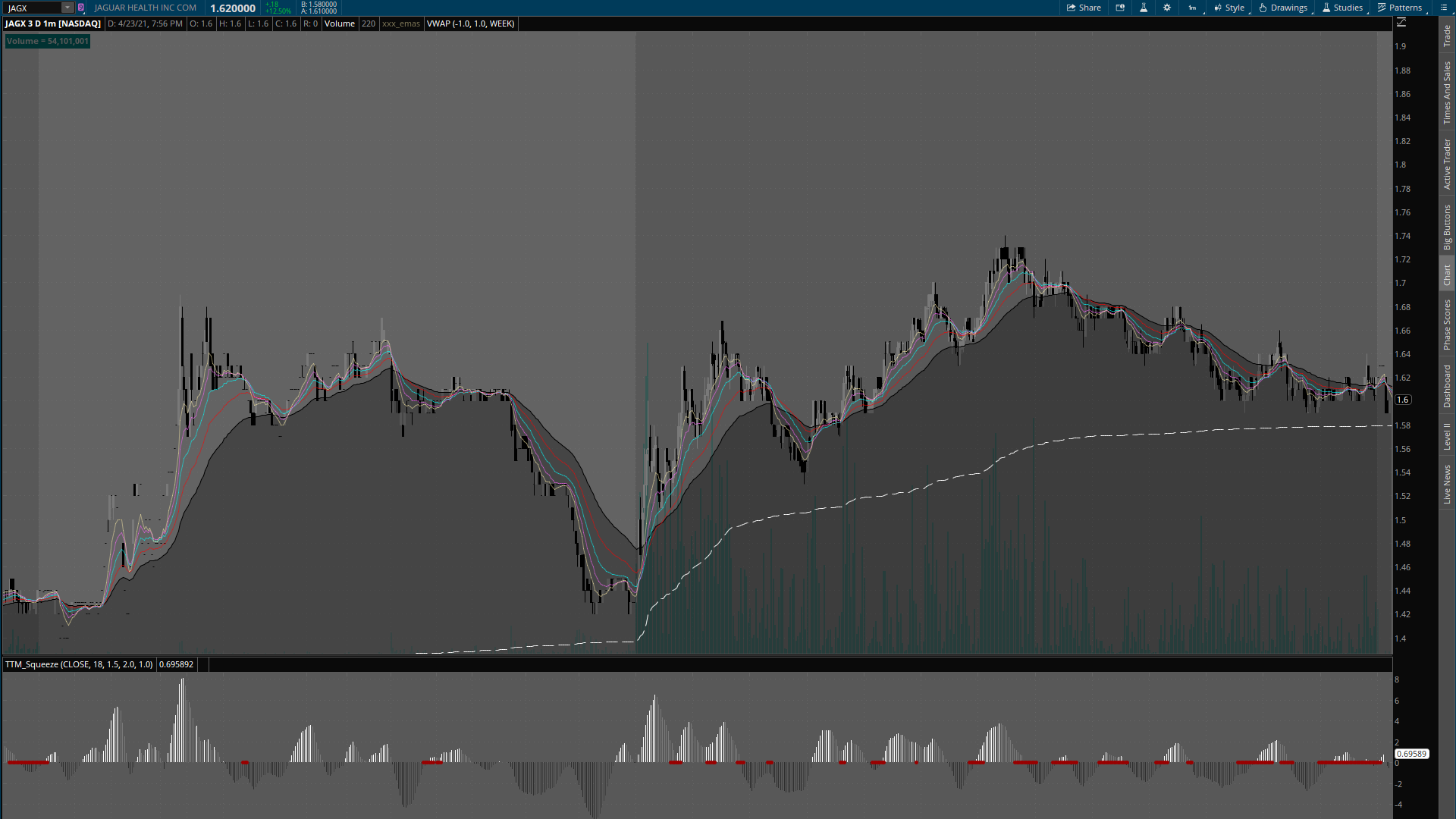Open the alert/notification icon next to Share

pos(1120,8)
